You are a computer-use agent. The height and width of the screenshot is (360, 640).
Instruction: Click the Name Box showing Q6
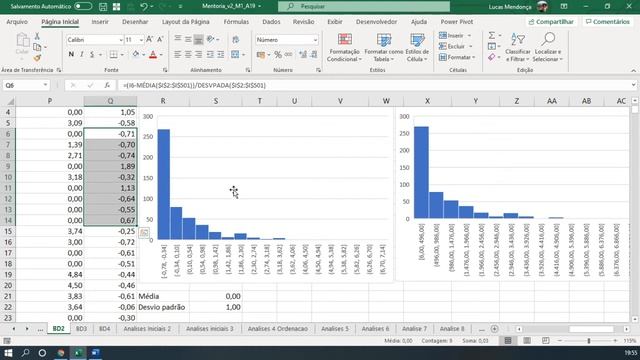coord(25,85)
